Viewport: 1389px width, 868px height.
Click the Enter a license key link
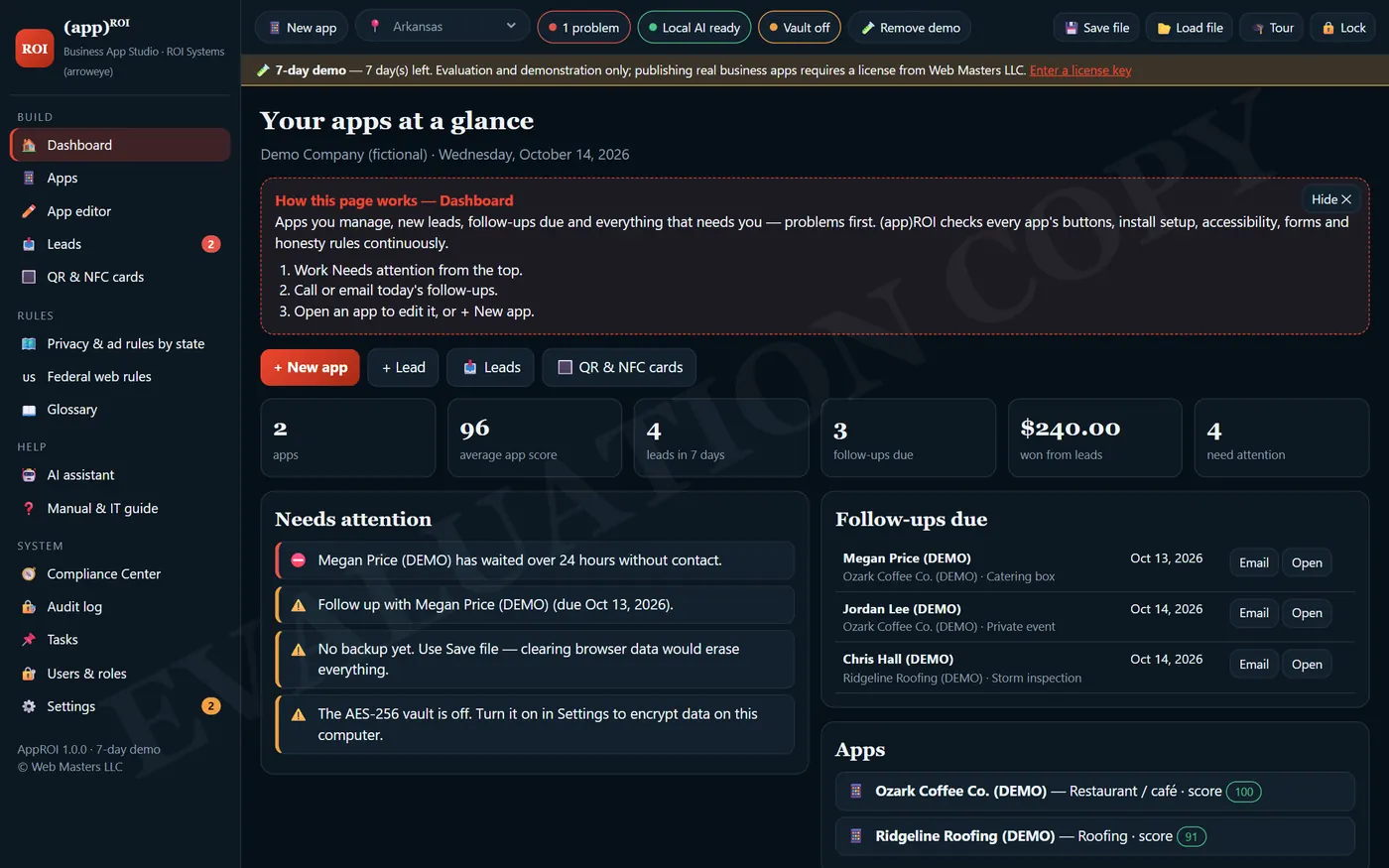click(1080, 70)
